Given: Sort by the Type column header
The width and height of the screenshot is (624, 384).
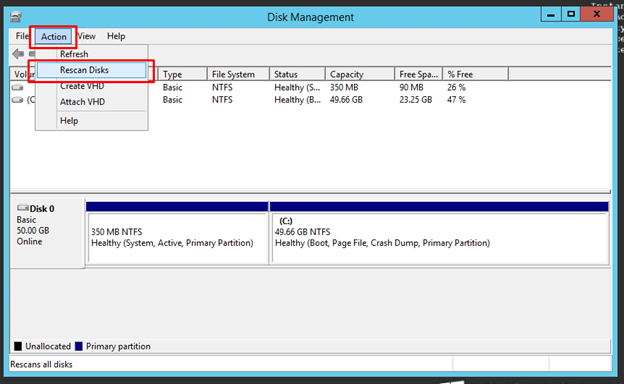Looking at the screenshot, I should (183, 74).
